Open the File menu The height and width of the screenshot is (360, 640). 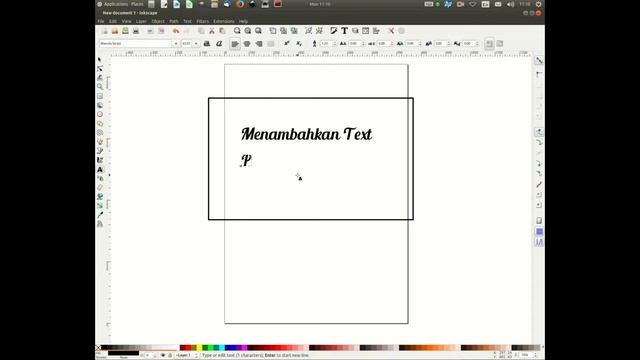(x=101, y=21)
